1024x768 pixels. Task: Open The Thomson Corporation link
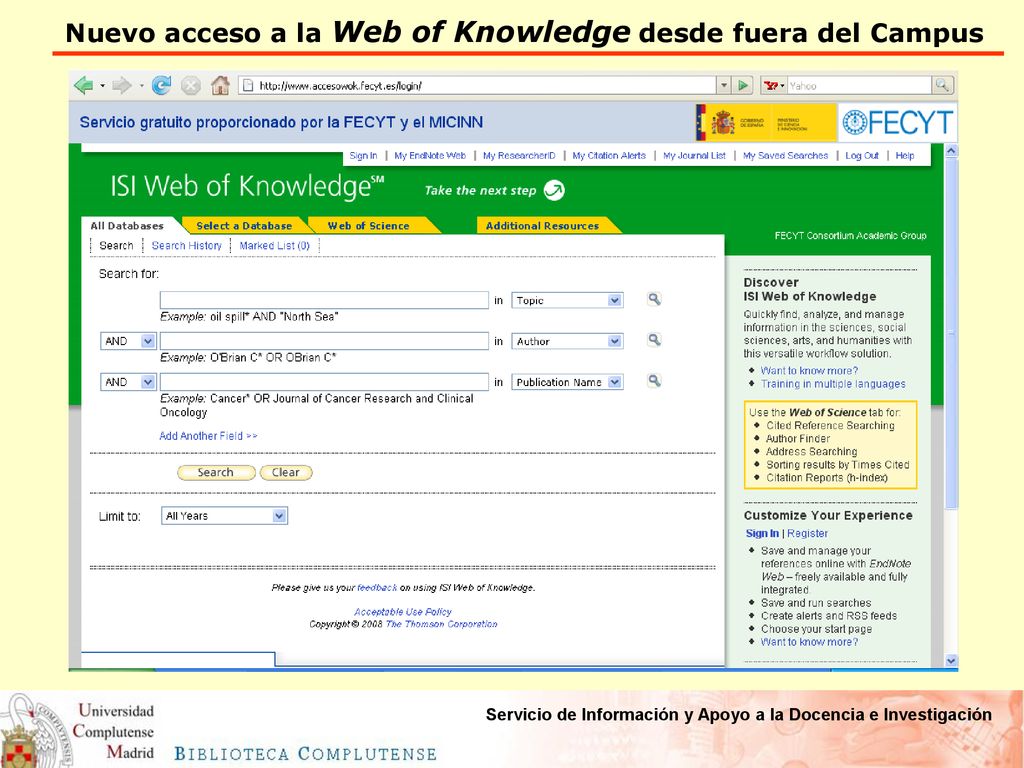(x=441, y=624)
